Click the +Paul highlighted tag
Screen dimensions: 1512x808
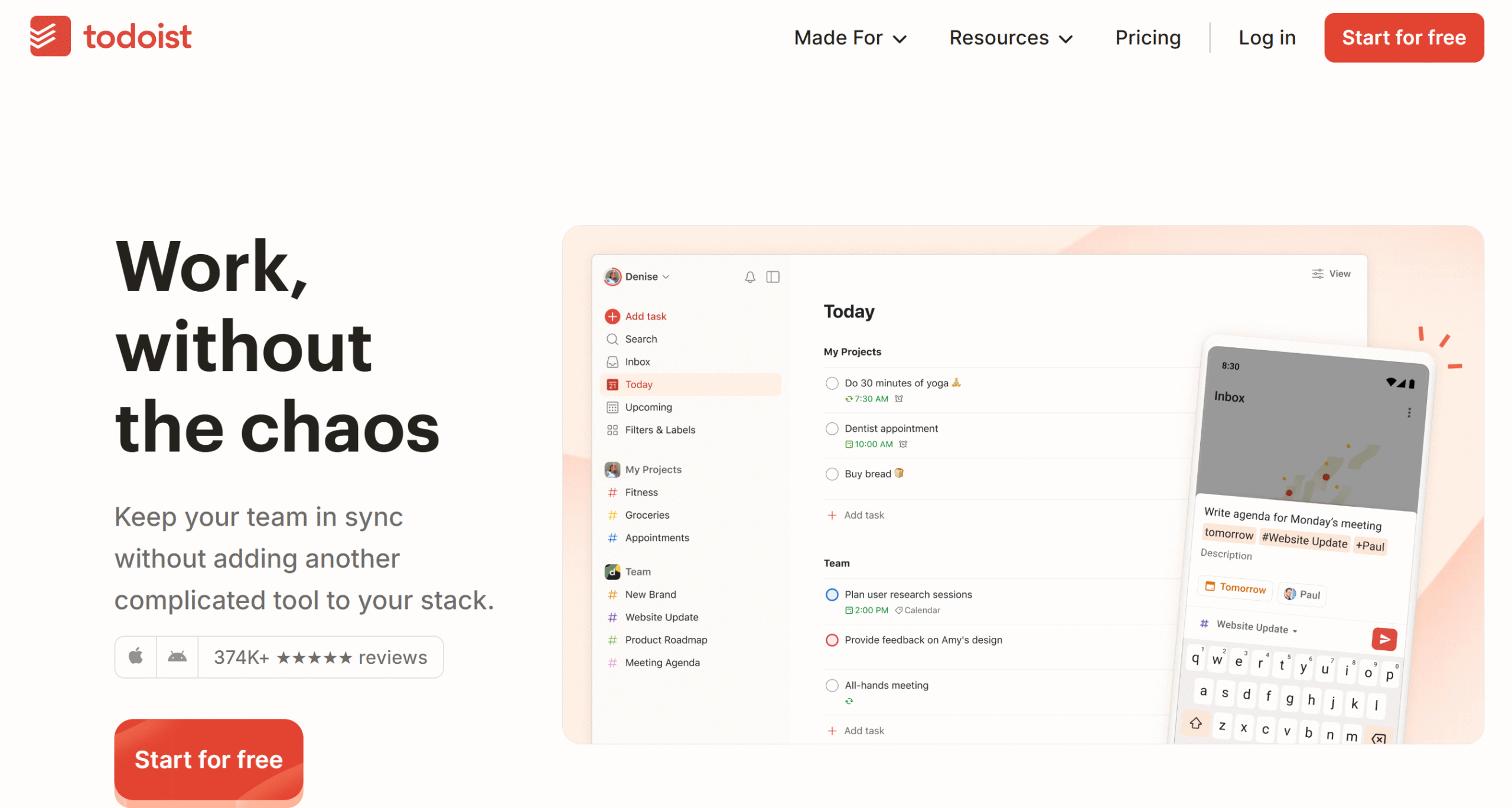(1370, 546)
